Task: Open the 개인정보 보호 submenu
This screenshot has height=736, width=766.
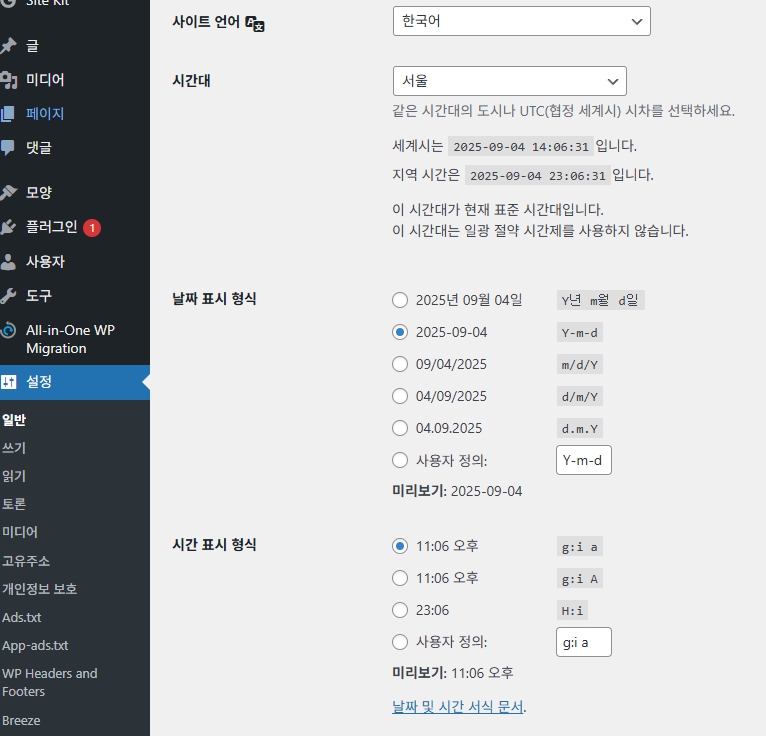Action: [x=40, y=589]
